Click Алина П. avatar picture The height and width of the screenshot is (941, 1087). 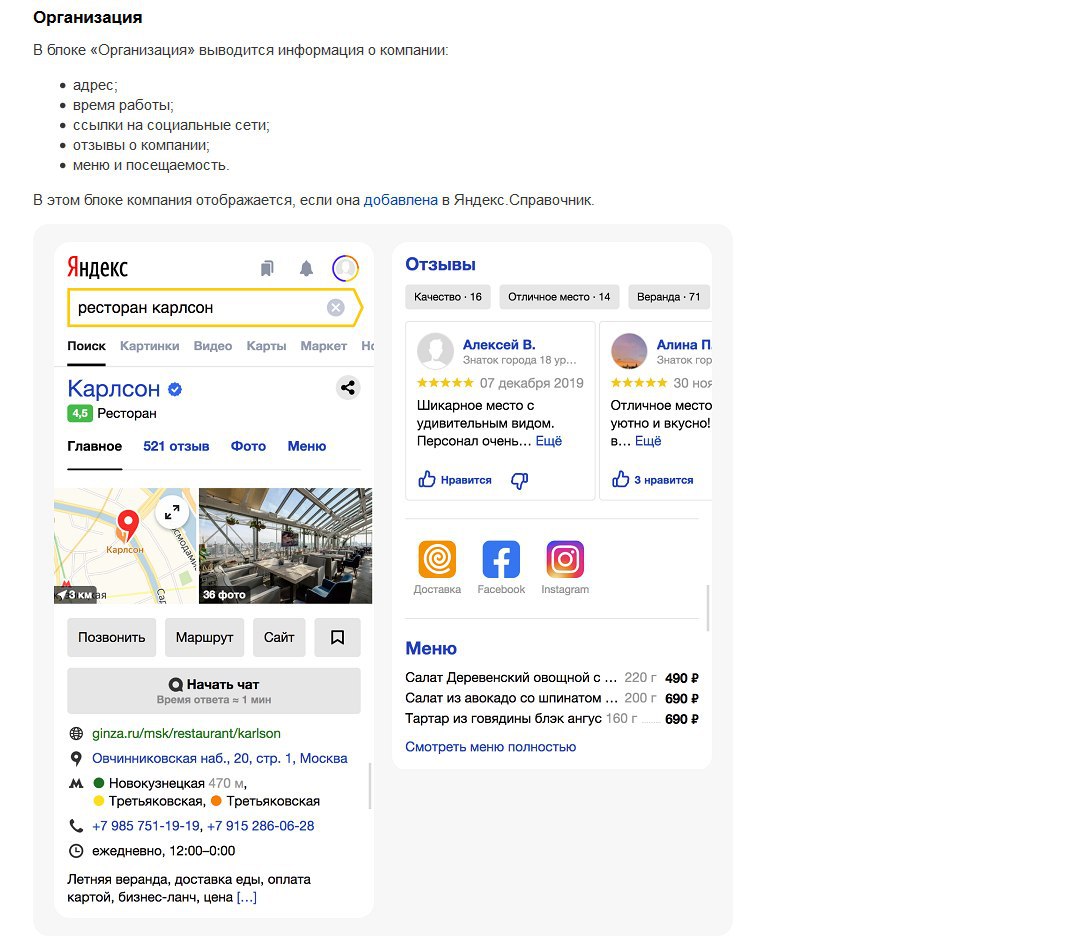pyautogui.click(x=629, y=351)
